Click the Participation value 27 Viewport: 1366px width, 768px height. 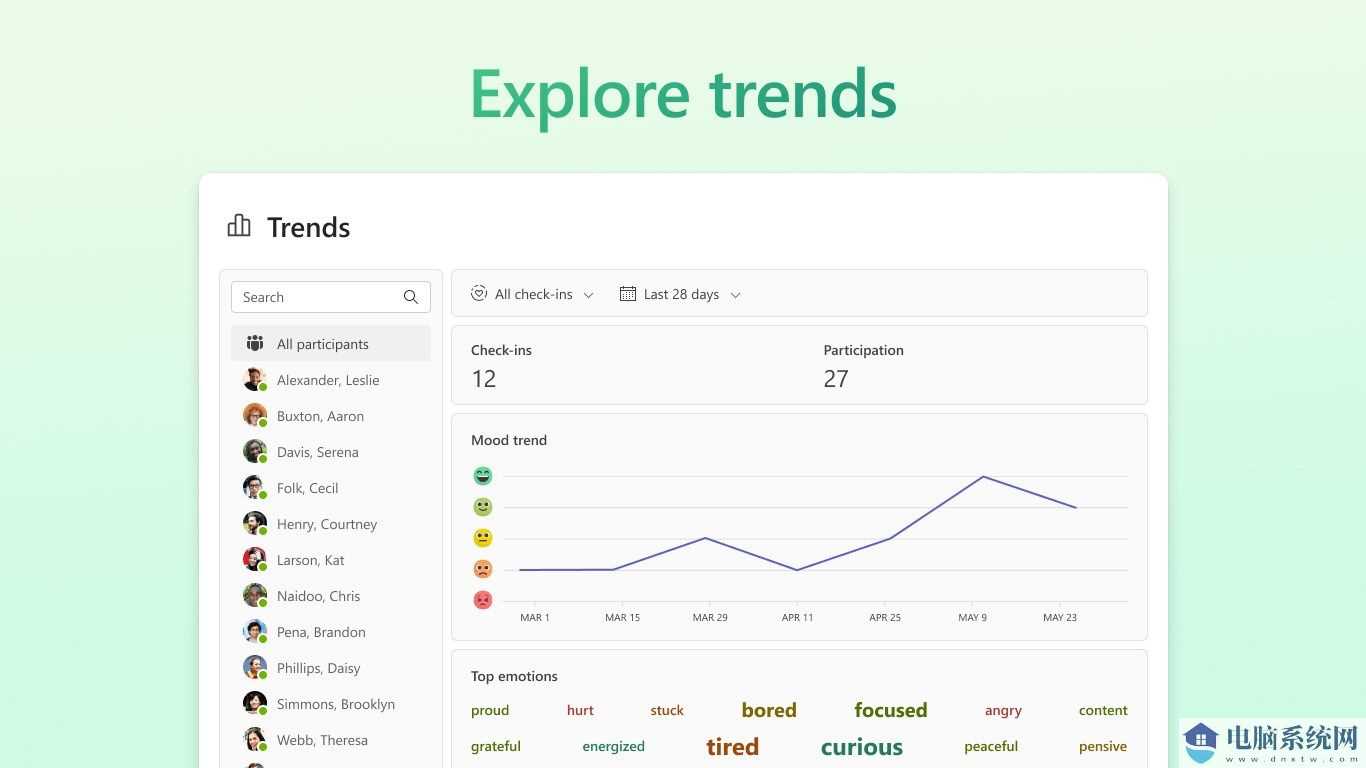click(x=836, y=379)
